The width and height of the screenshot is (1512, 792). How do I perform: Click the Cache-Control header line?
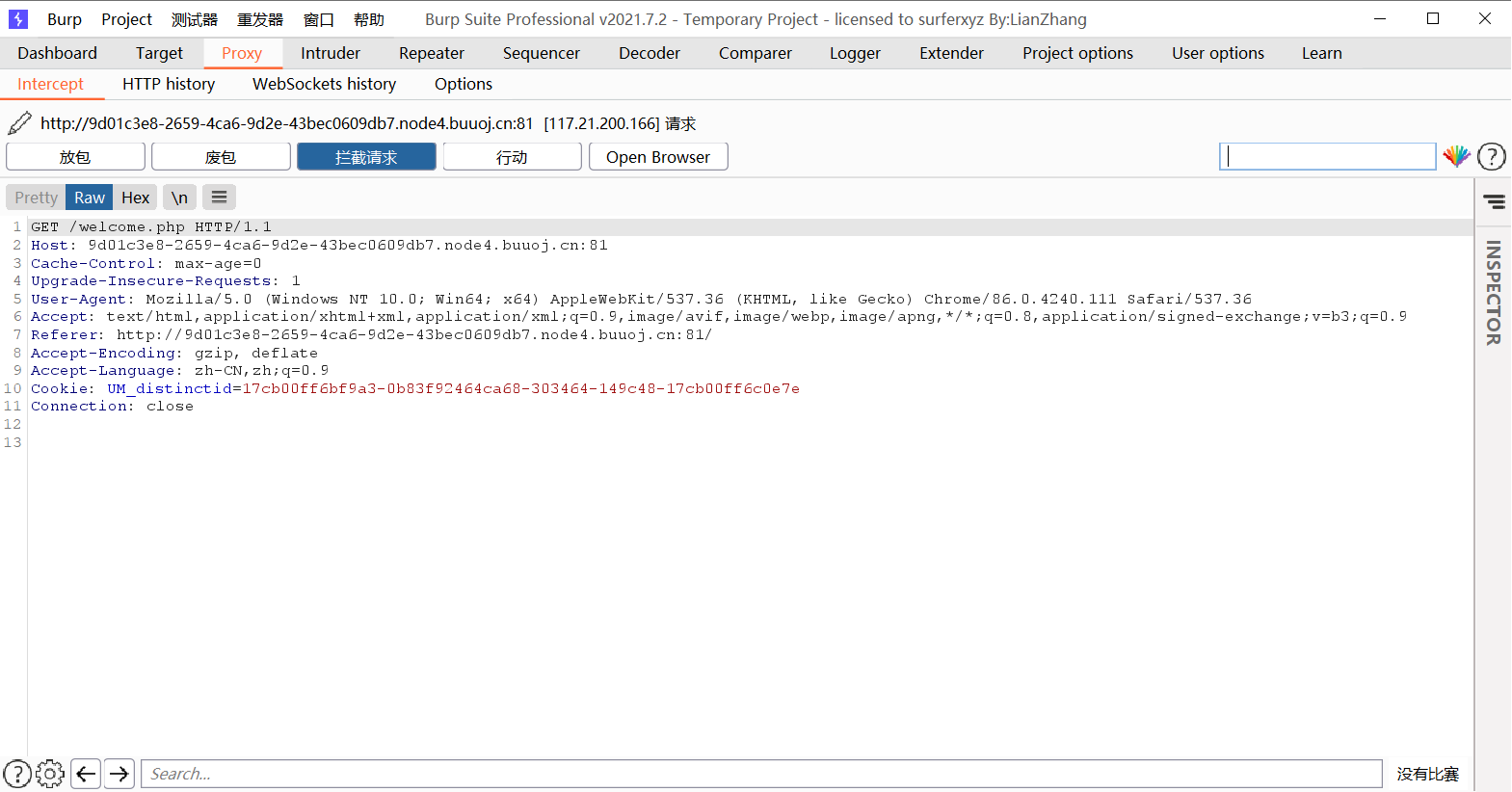click(146, 263)
